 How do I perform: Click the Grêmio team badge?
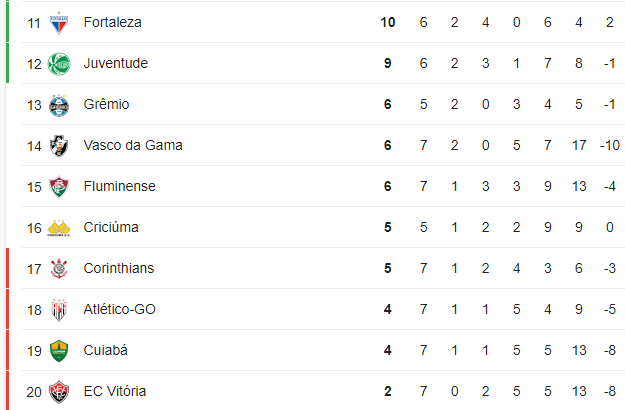click(59, 105)
